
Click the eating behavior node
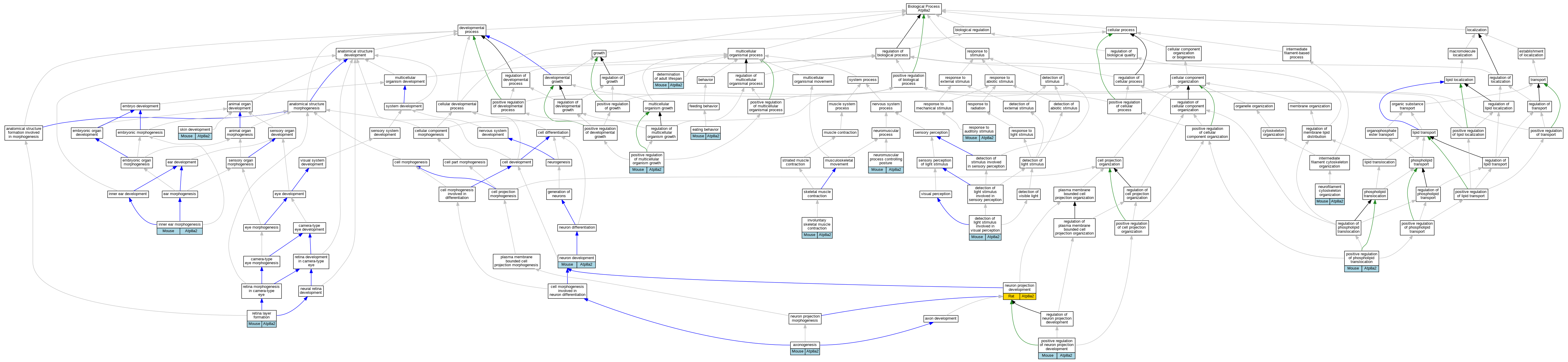pyautogui.click(x=706, y=130)
